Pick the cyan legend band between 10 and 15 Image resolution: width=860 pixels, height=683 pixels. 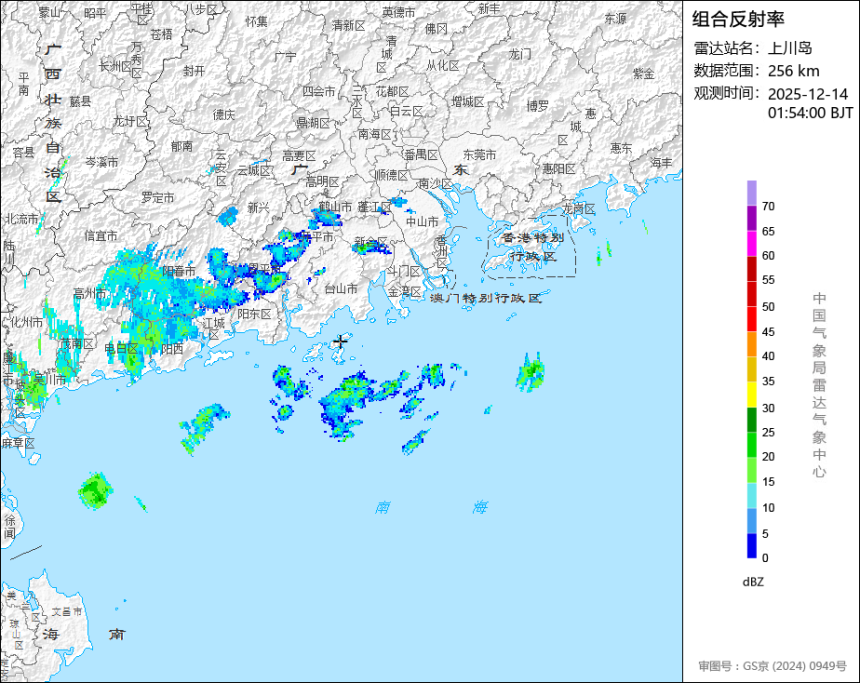point(751,496)
